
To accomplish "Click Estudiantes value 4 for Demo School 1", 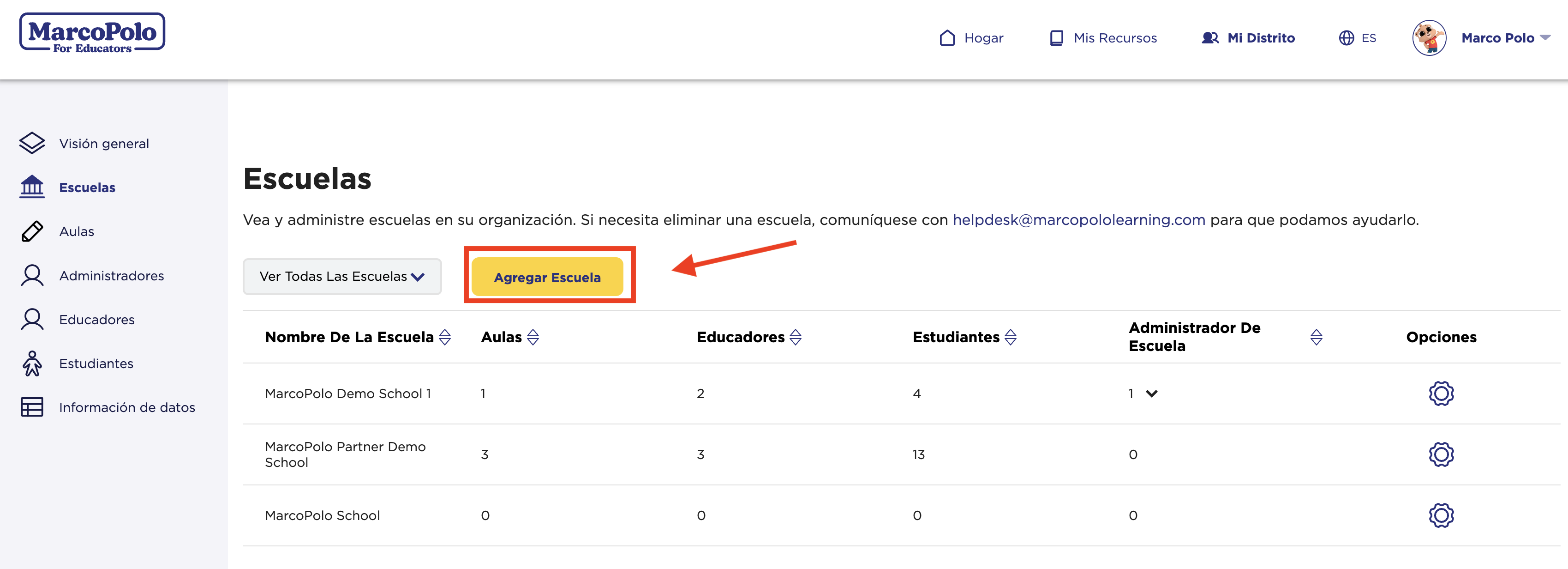I will coord(917,393).
